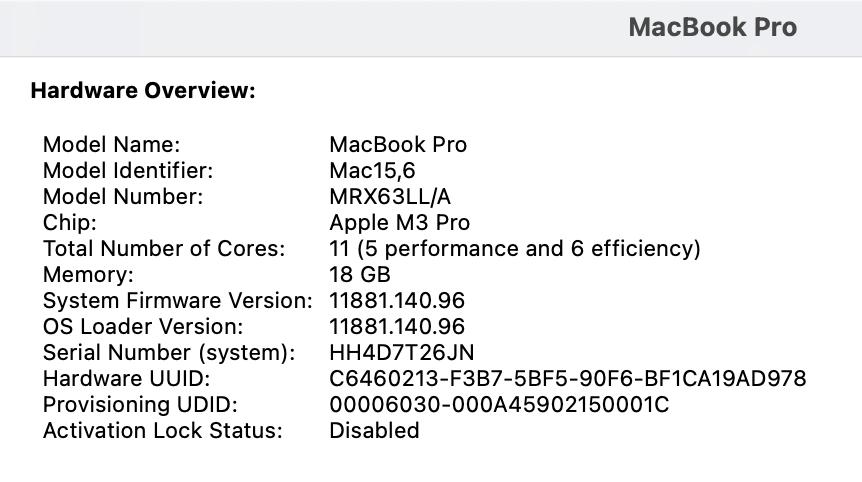Click the OS Loader Version label
Viewport: 862px width, 482px height.
(143, 326)
